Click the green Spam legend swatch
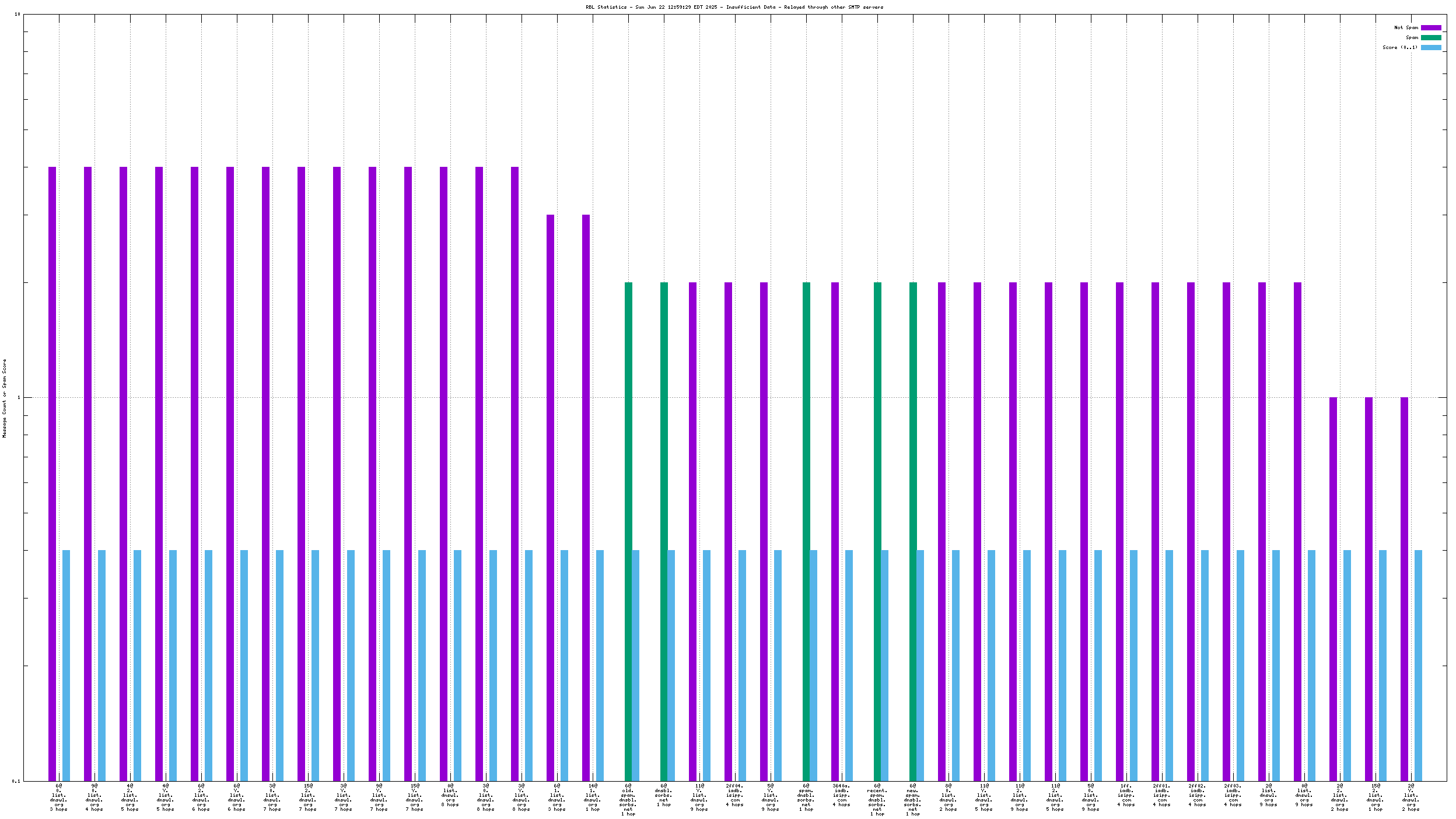 point(1430,37)
